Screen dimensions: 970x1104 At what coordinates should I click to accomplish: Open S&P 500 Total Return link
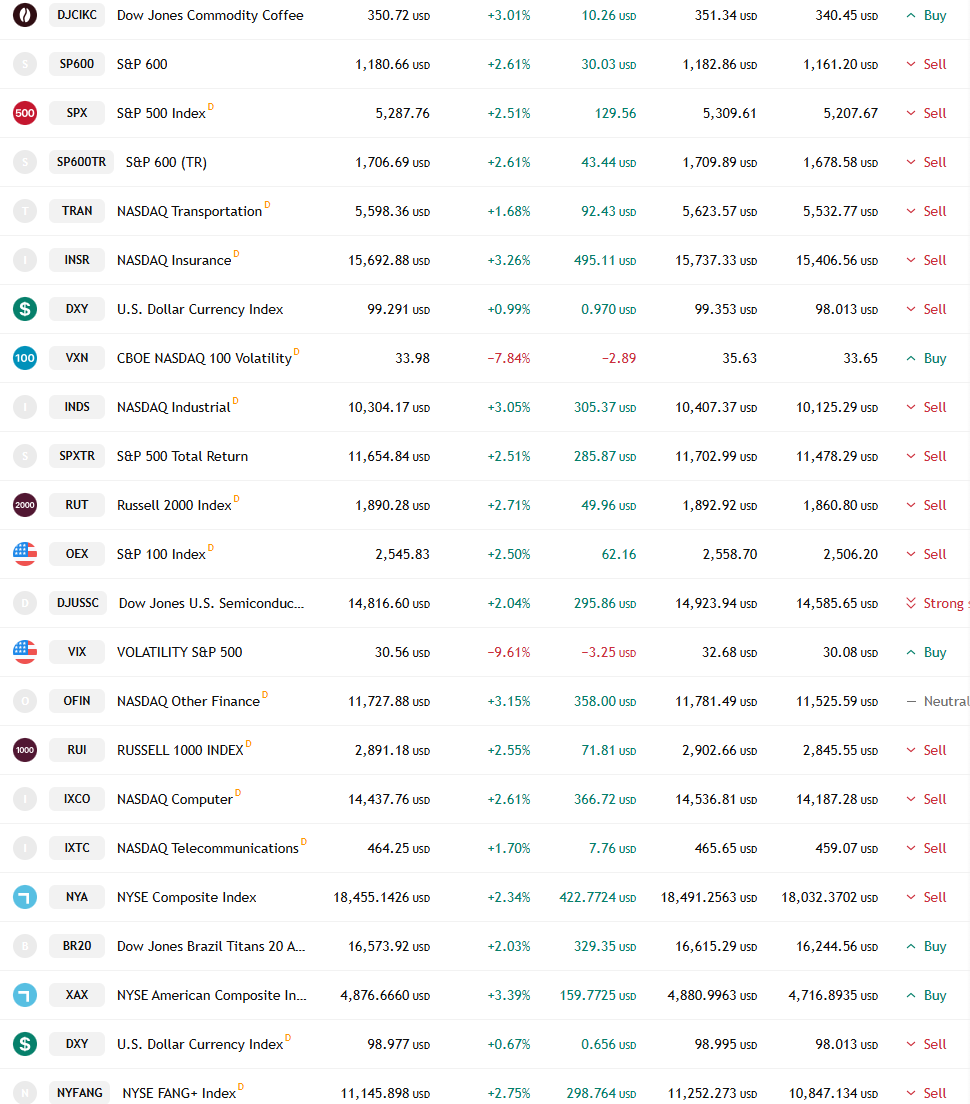pyautogui.click(x=182, y=456)
